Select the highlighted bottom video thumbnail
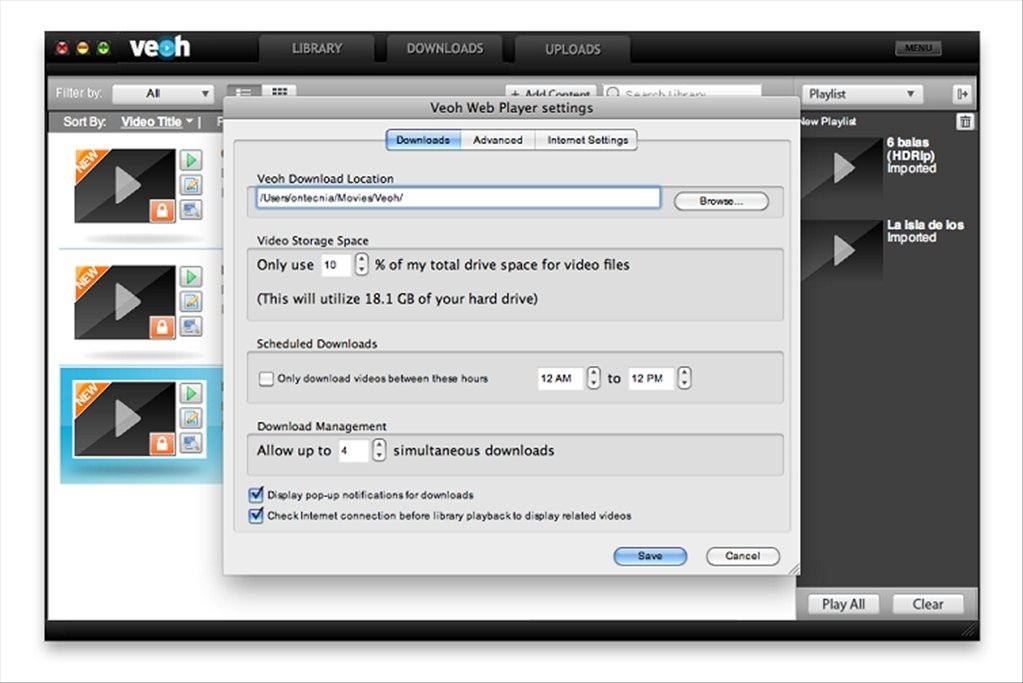The image size is (1023, 683). (125, 419)
